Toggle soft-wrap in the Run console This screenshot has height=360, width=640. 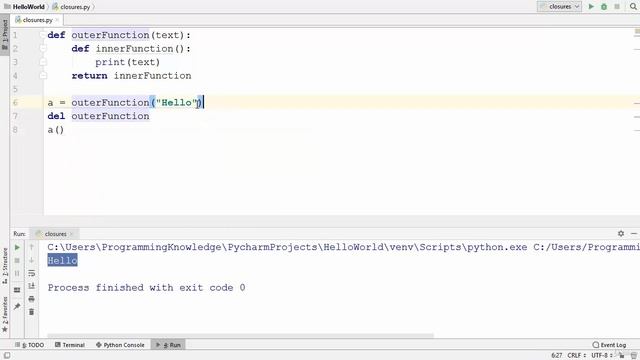click(31, 273)
